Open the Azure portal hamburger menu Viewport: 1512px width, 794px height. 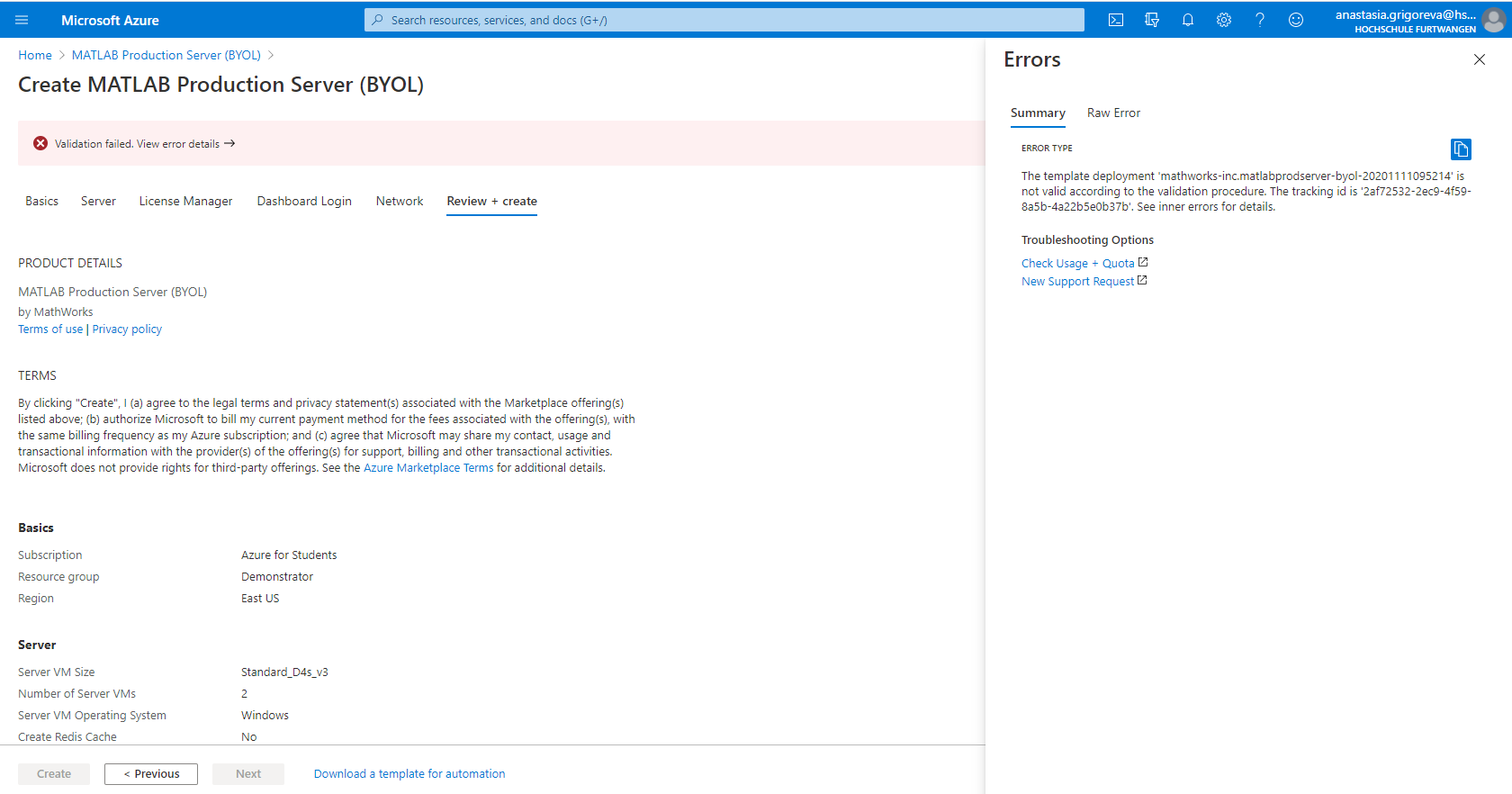(x=22, y=20)
